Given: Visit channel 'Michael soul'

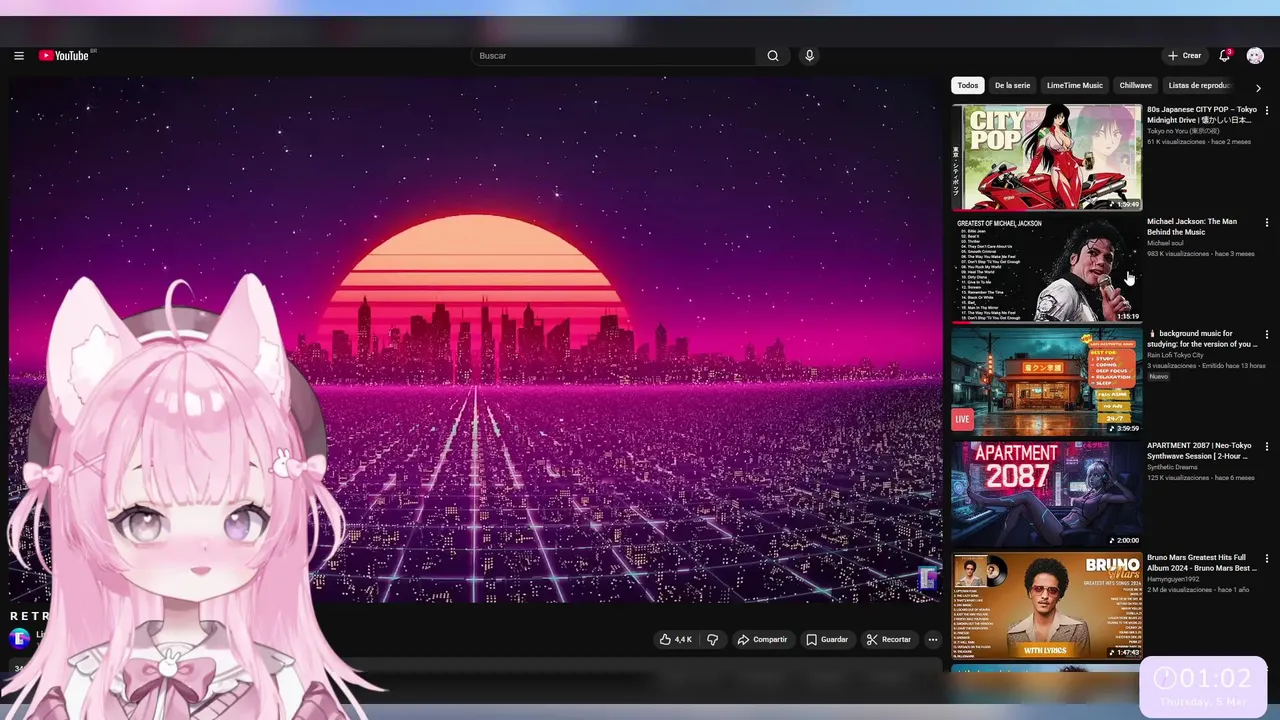Looking at the screenshot, I should click(x=1165, y=243).
